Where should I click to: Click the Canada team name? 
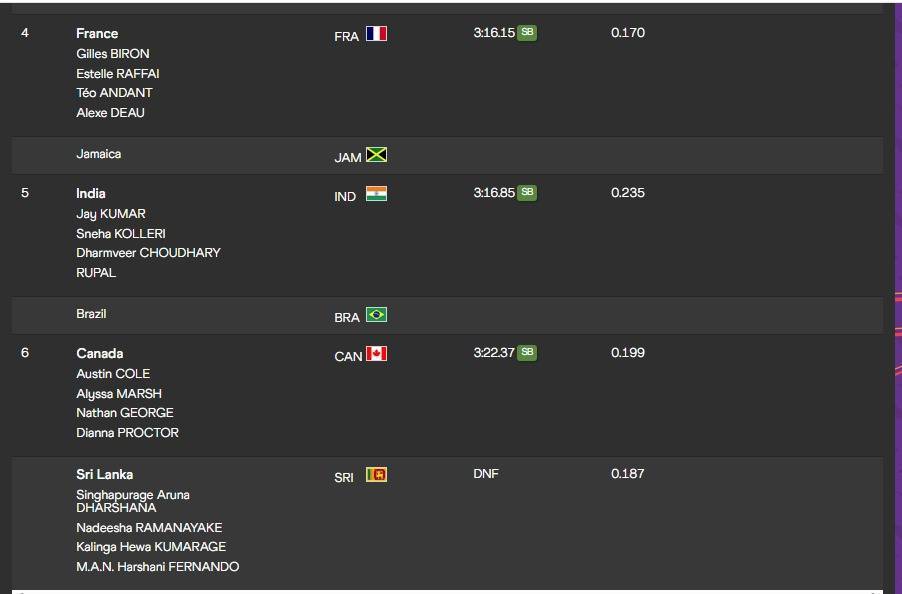click(x=100, y=353)
